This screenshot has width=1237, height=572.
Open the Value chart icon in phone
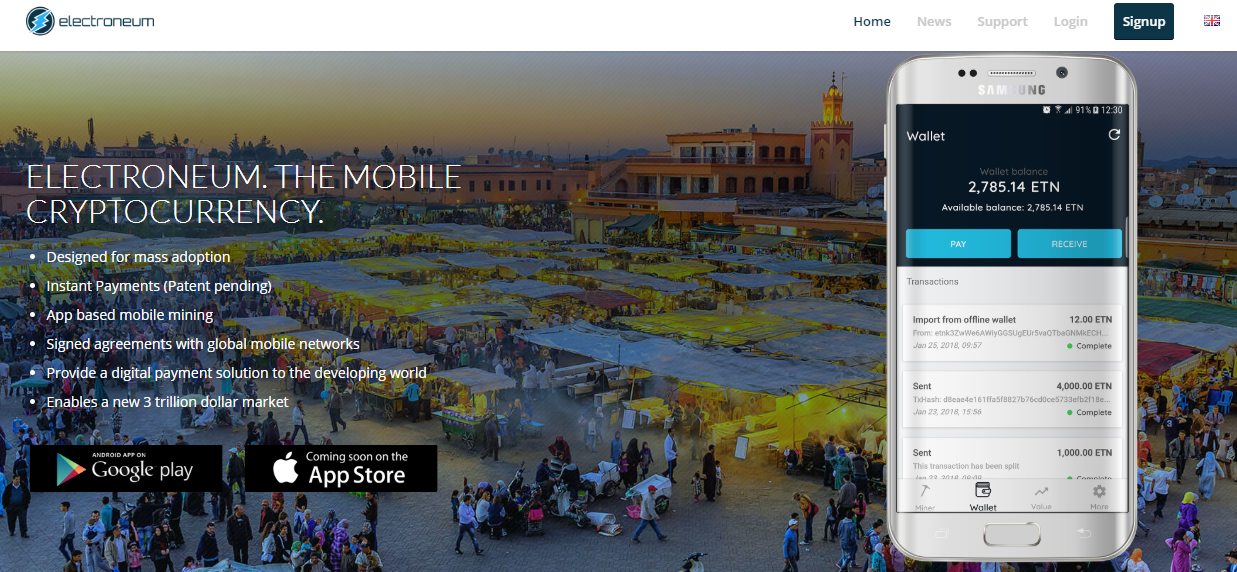(1041, 492)
